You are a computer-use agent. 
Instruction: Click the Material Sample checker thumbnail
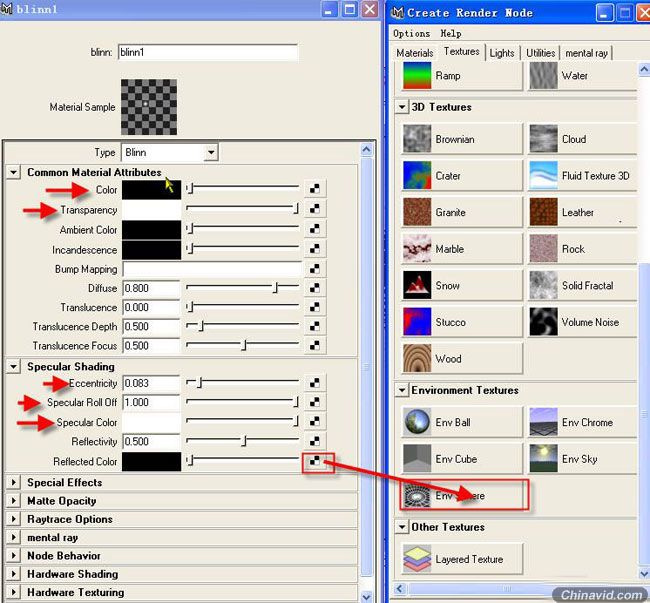click(149, 107)
